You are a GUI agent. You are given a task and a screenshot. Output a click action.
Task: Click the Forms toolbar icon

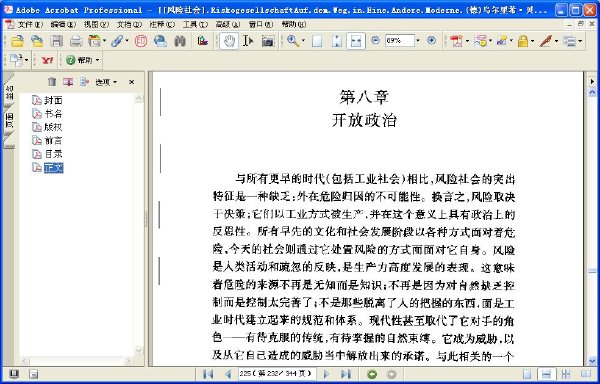pyautogui.click(x=570, y=41)
